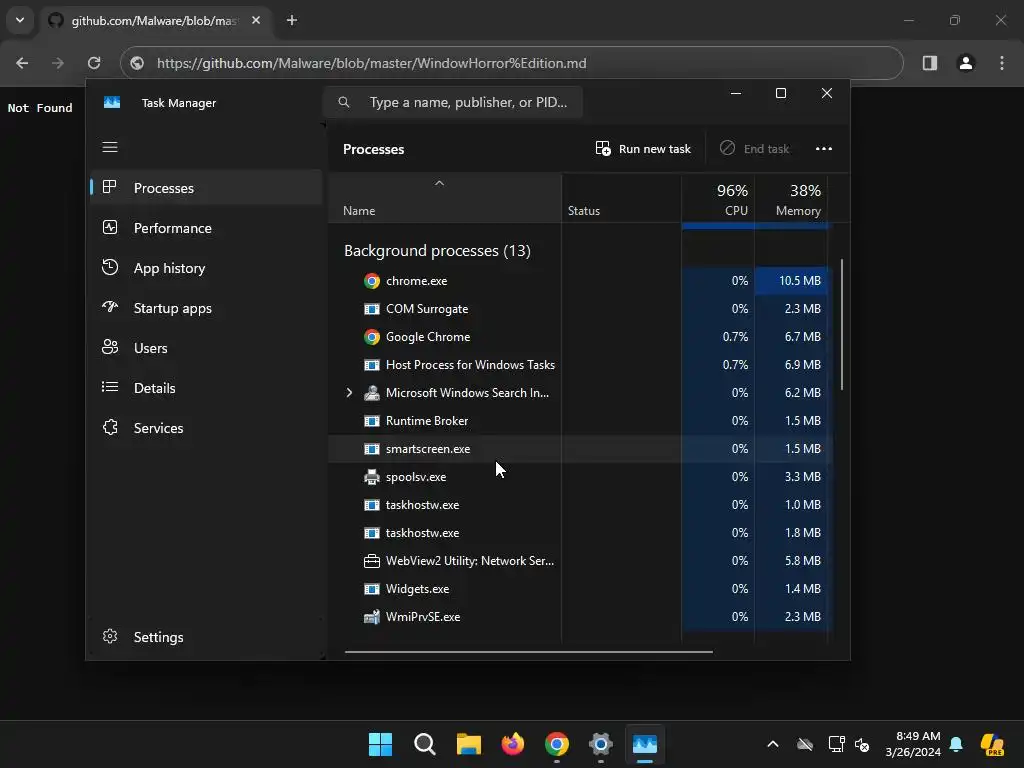Open the Users page
Screen dimensions: 1024x768
pos(206,348)
